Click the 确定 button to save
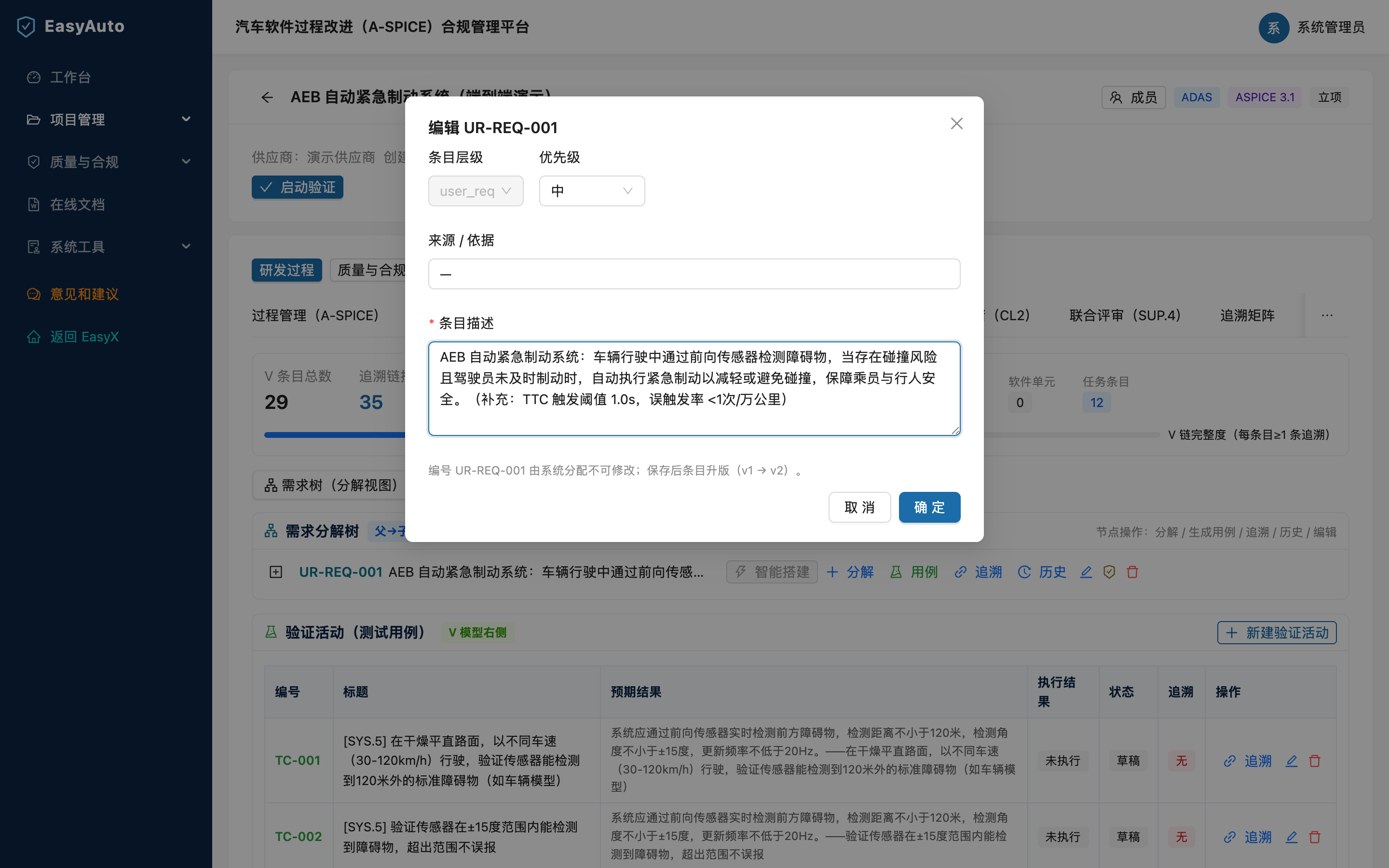This screenshot has width=1389, height=868. 929,507
